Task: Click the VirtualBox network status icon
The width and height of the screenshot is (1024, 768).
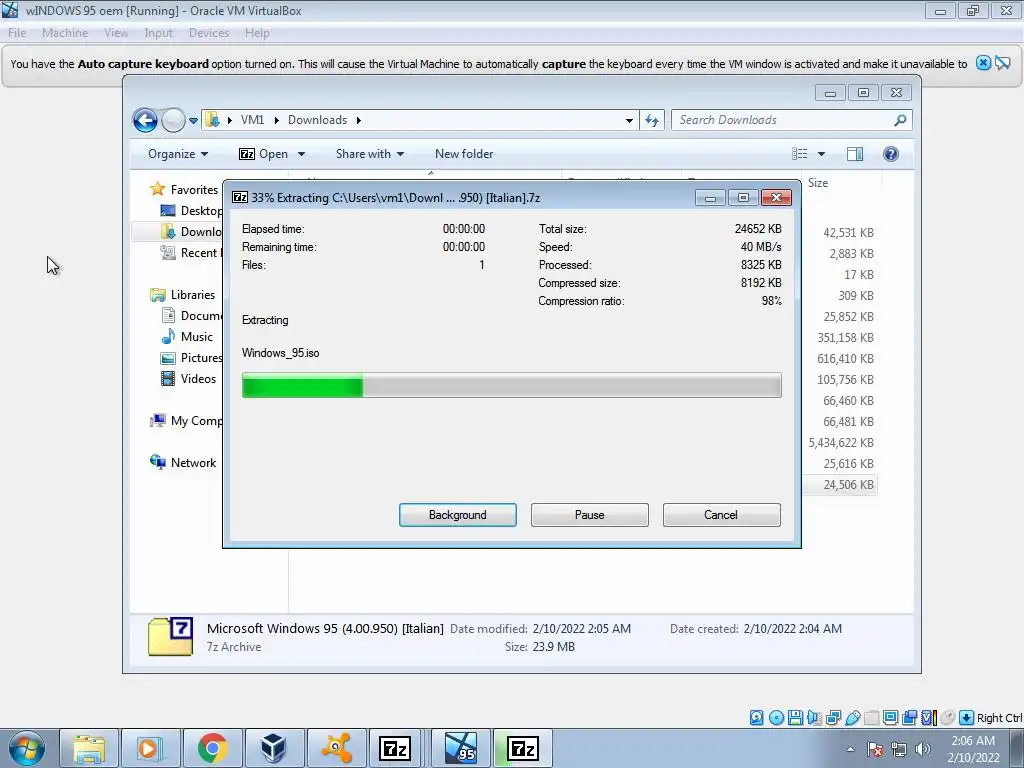Action: click(x=833, y=718)
